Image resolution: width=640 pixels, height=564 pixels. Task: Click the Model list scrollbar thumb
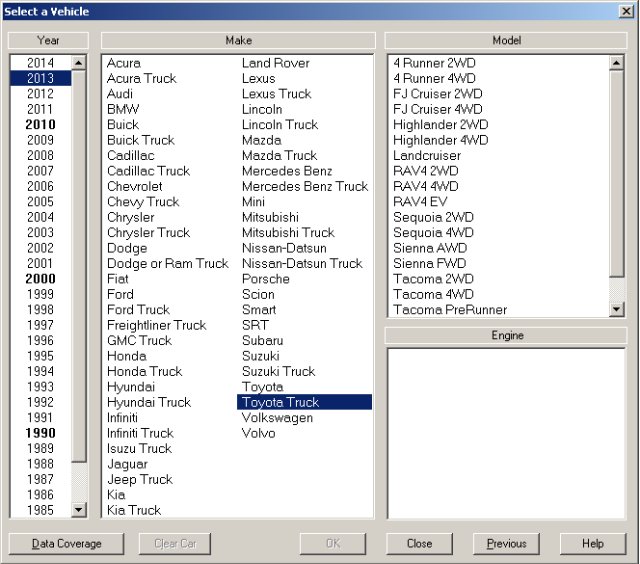coord(616,174)
